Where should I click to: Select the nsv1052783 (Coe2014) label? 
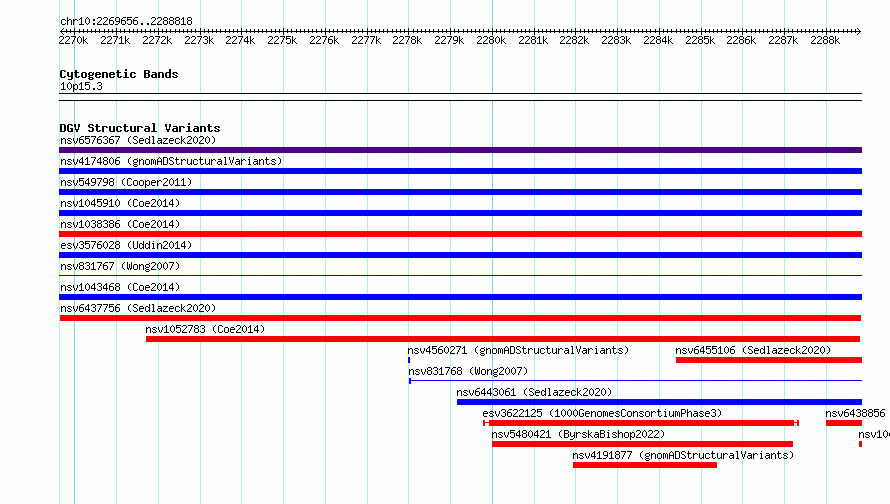tap(205, 329)
